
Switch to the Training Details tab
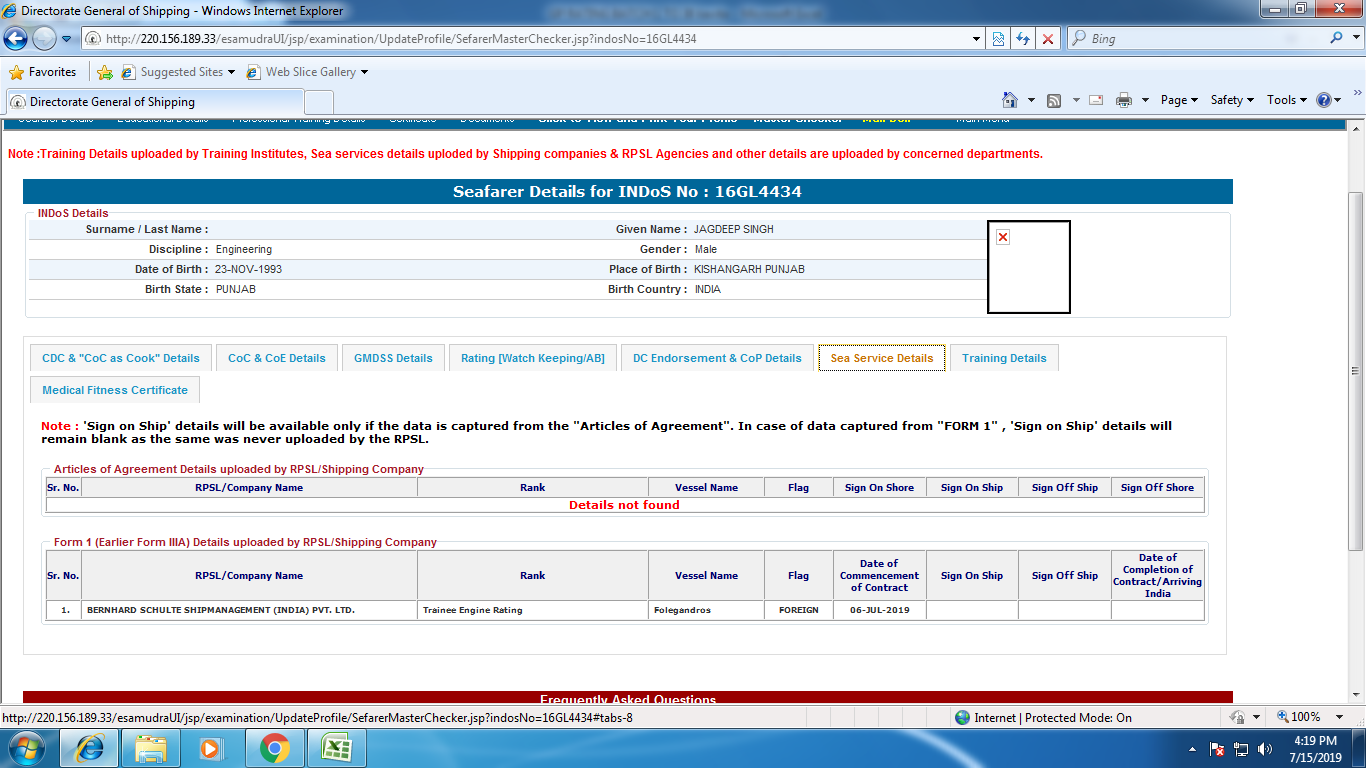click(1004, 358)
